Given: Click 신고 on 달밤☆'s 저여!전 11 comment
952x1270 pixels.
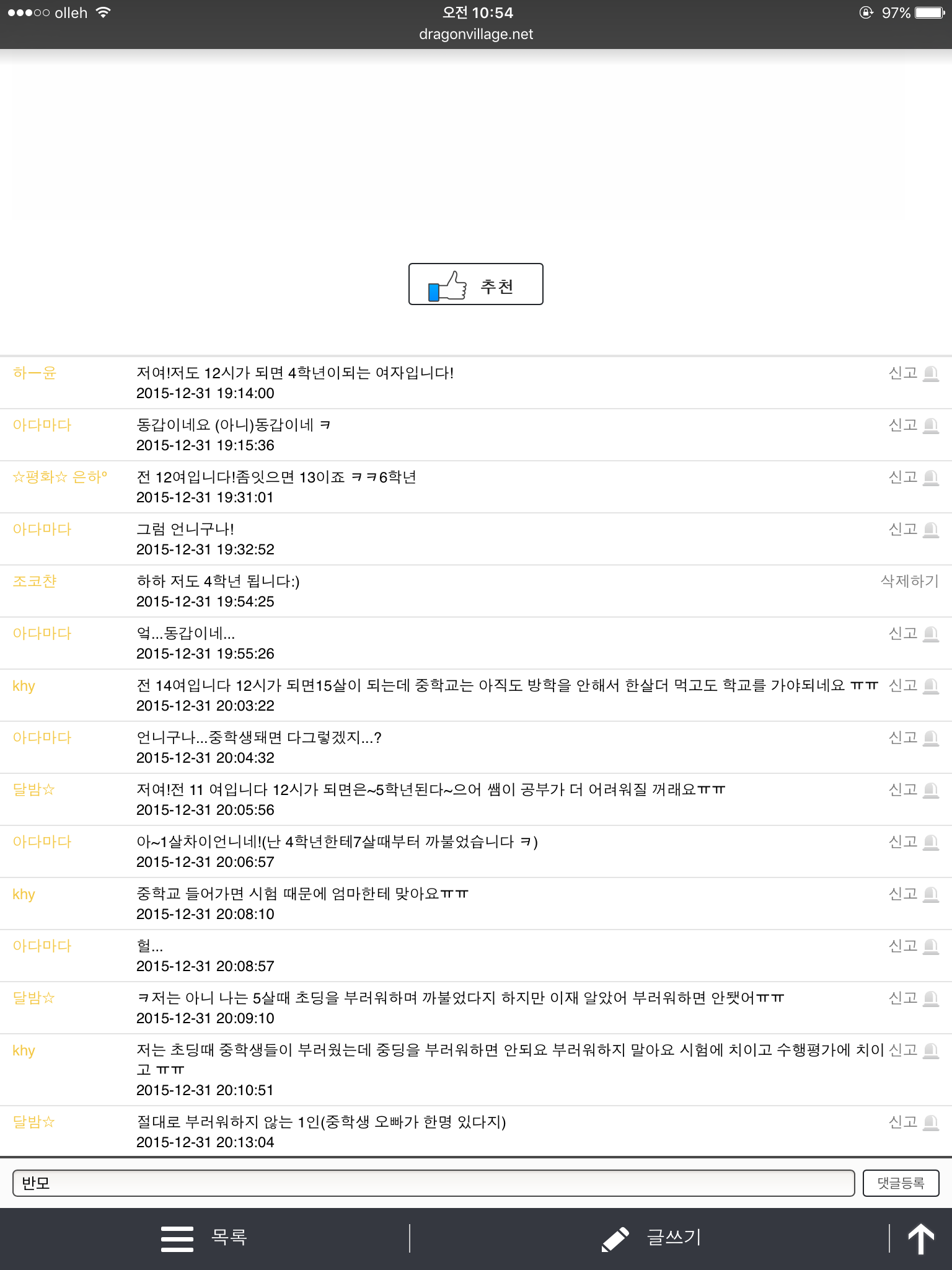Looking at the screenshot, I should (902, 789).
